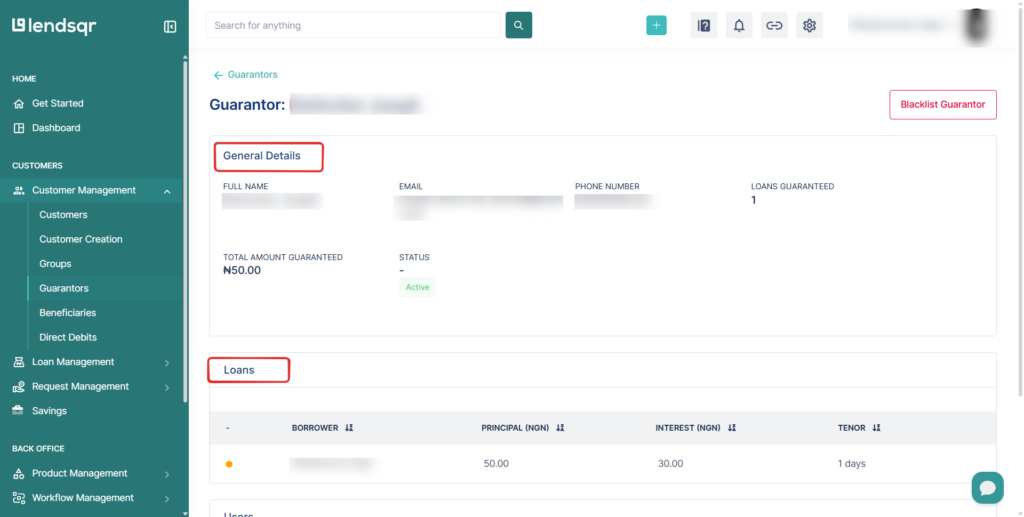Click the Customer Management people icon
1024x517 pixels.
click(x=19, y=191)
